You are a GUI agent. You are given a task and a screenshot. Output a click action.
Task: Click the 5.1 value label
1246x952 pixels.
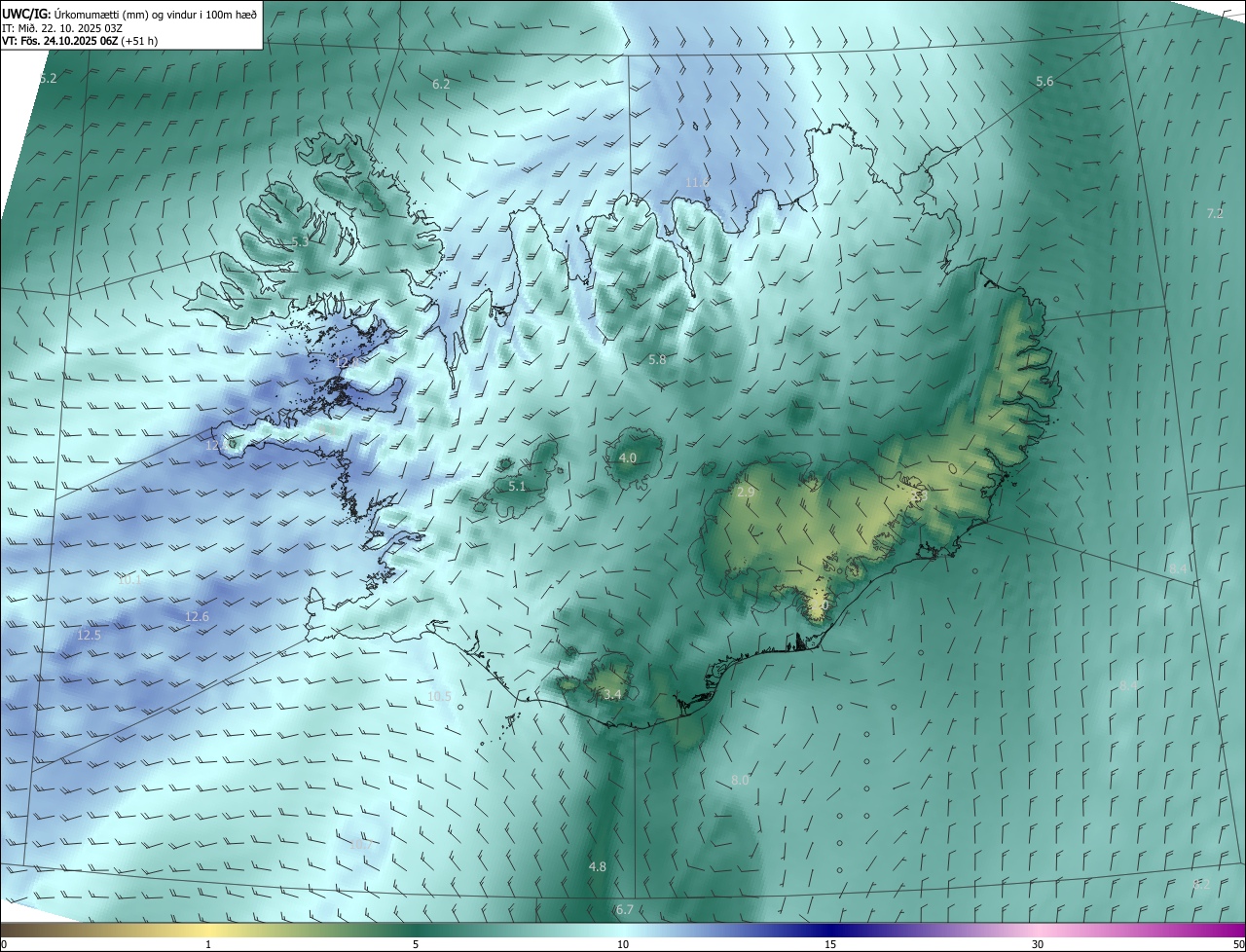tap(517, 486)
